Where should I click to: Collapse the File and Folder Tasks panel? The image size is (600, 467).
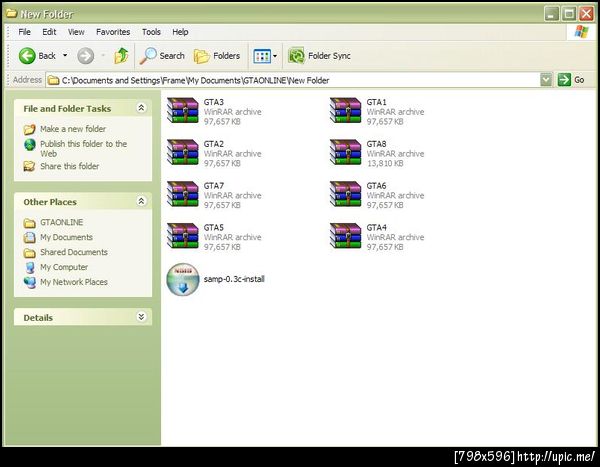[141, 108]
